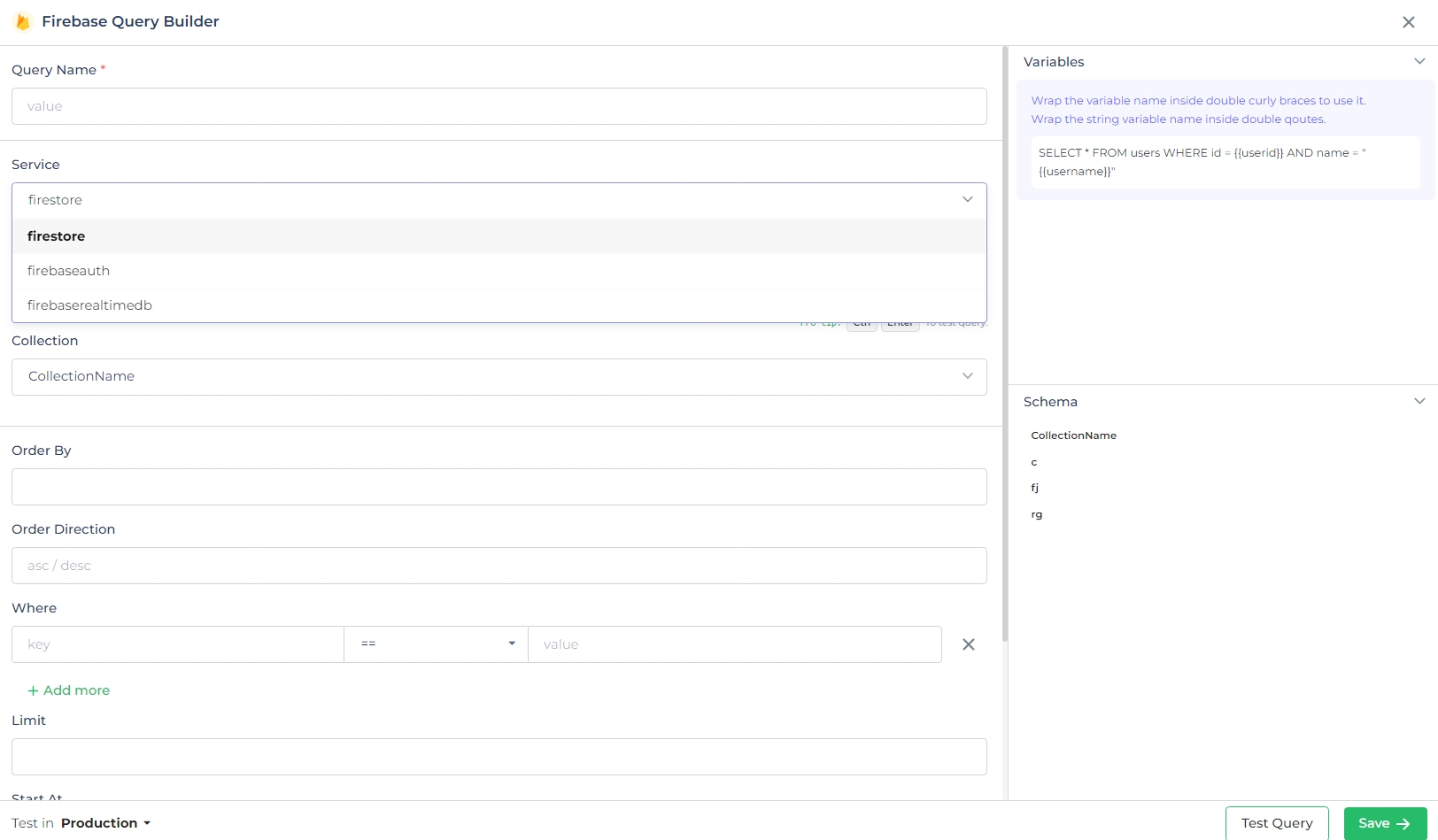The height and width of the screenshot is (840, 1438).
Task: Click the form's vertical scrollbar
Action: [1005, 343]
